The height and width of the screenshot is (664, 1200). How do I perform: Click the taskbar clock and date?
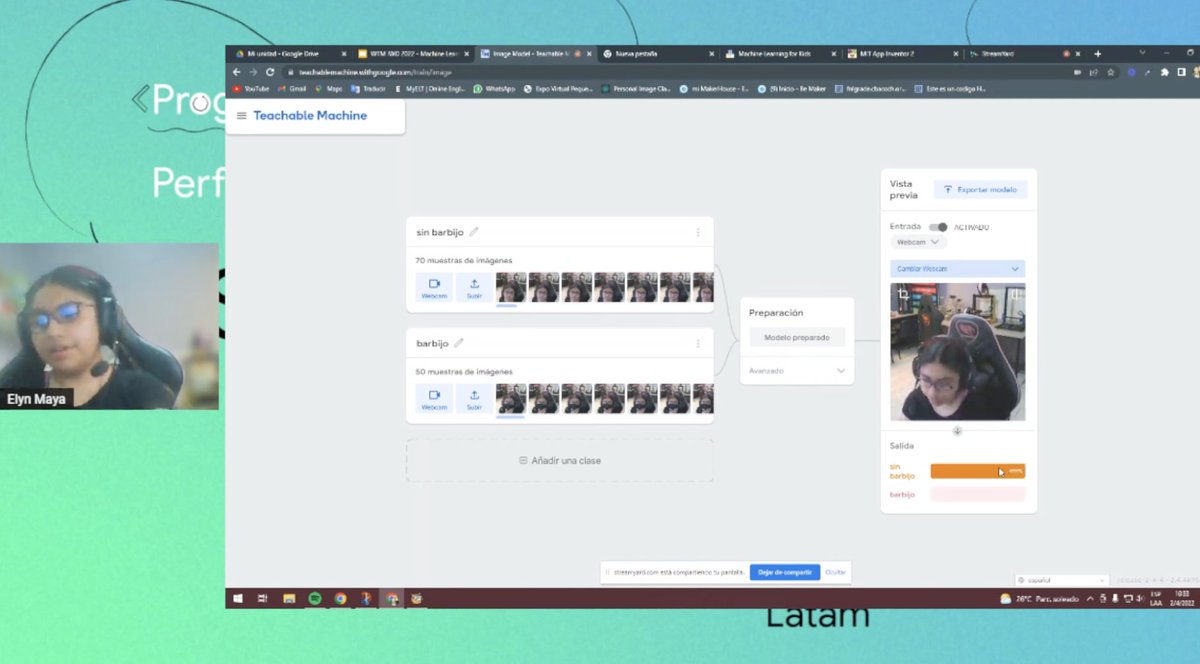pyautogui.click(x=1183, y=598)
